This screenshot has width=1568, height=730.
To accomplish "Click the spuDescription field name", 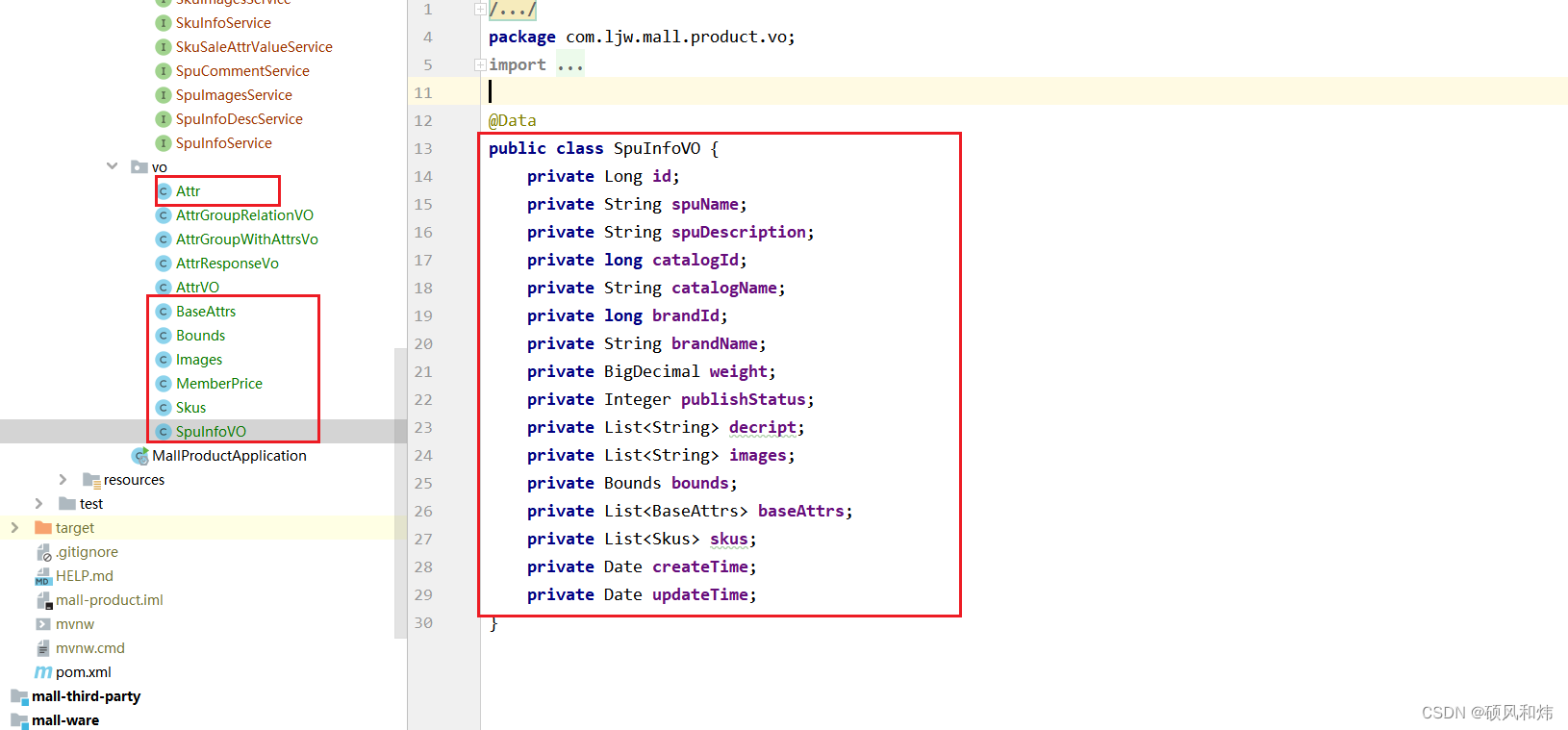I will (739, 233).
